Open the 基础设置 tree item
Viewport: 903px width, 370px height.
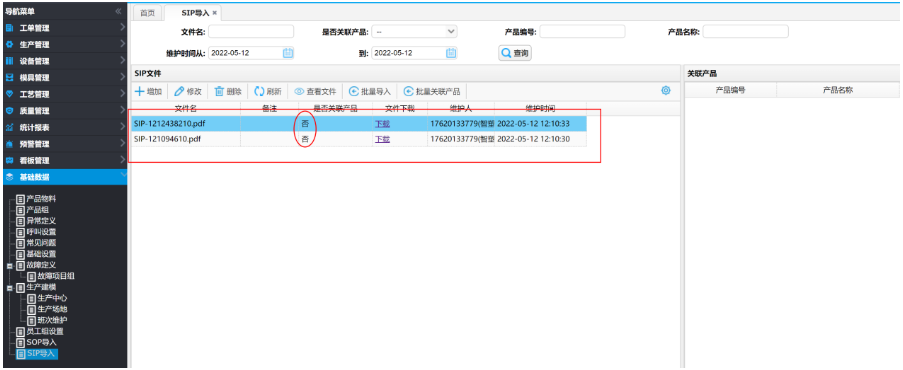coord(40,254)
